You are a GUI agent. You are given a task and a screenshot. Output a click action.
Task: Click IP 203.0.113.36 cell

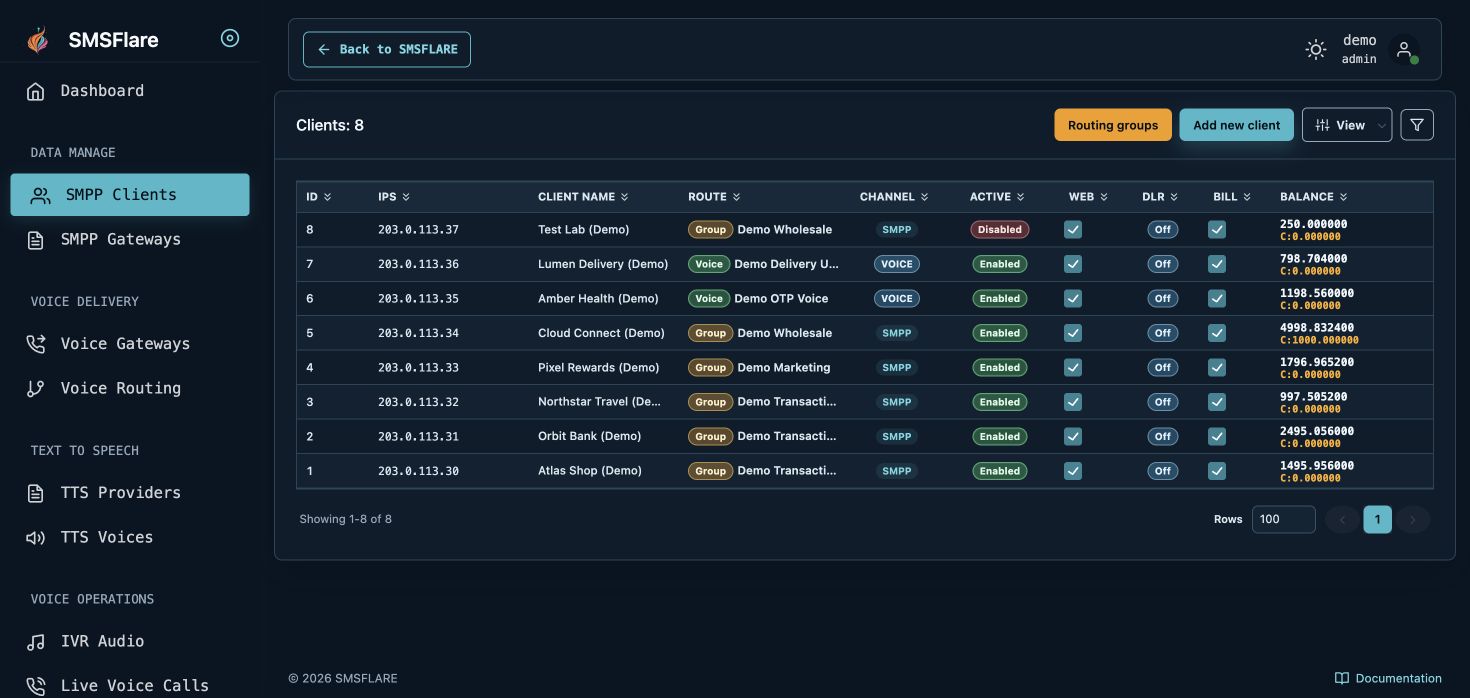tap(418, 264)
